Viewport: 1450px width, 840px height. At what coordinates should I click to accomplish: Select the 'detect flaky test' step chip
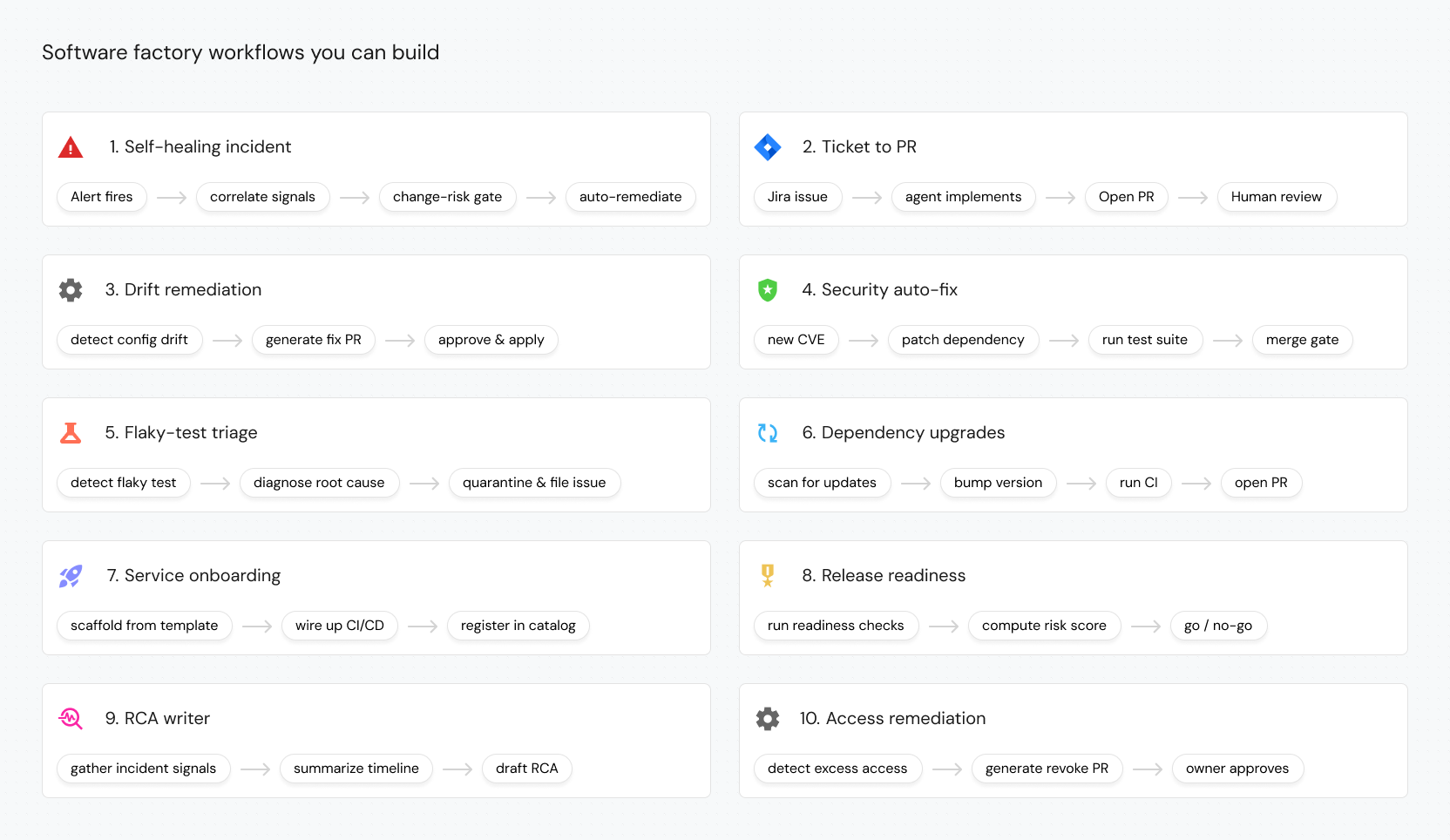(124, 483)
